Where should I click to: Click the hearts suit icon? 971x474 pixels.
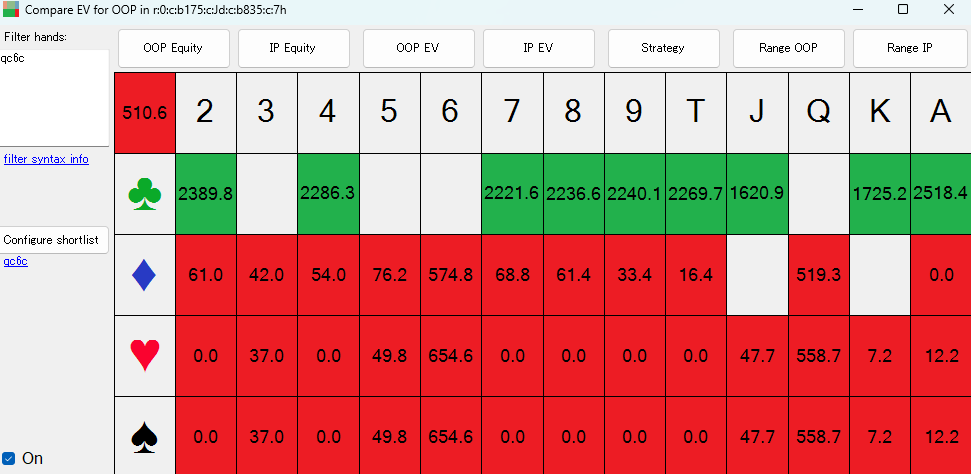click(146, 356)
